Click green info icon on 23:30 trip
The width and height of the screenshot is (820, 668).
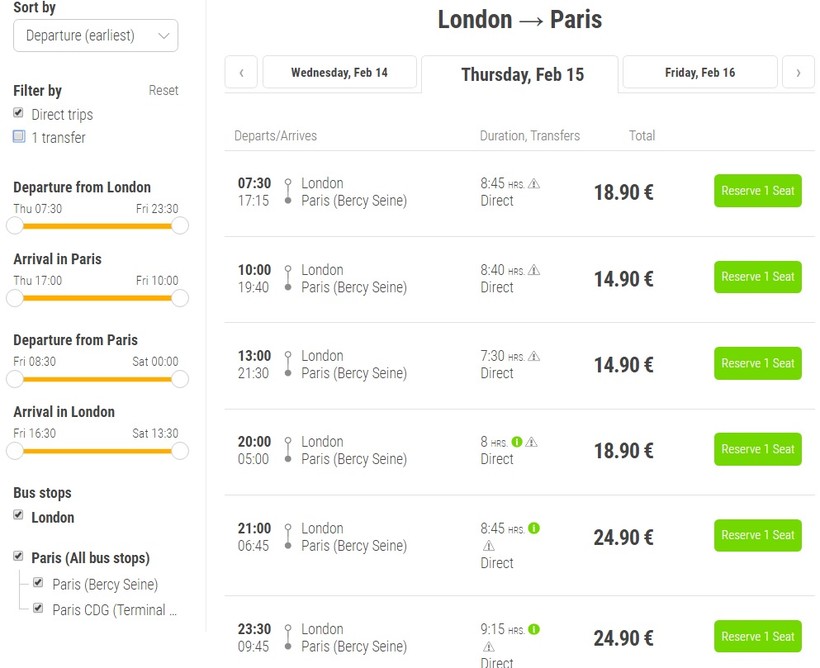[534, 629]
